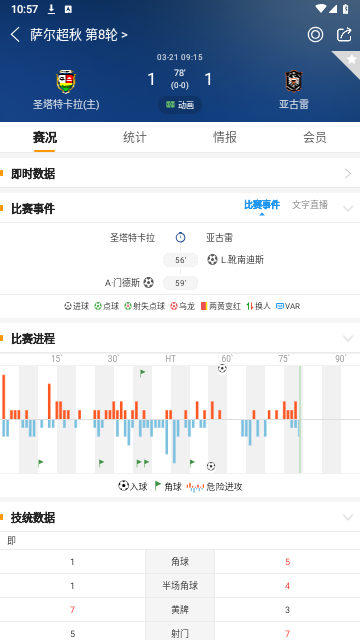Check status bar Wi-Fi icon
This screenshot has height=640, width=360.
tap(321, 8)
